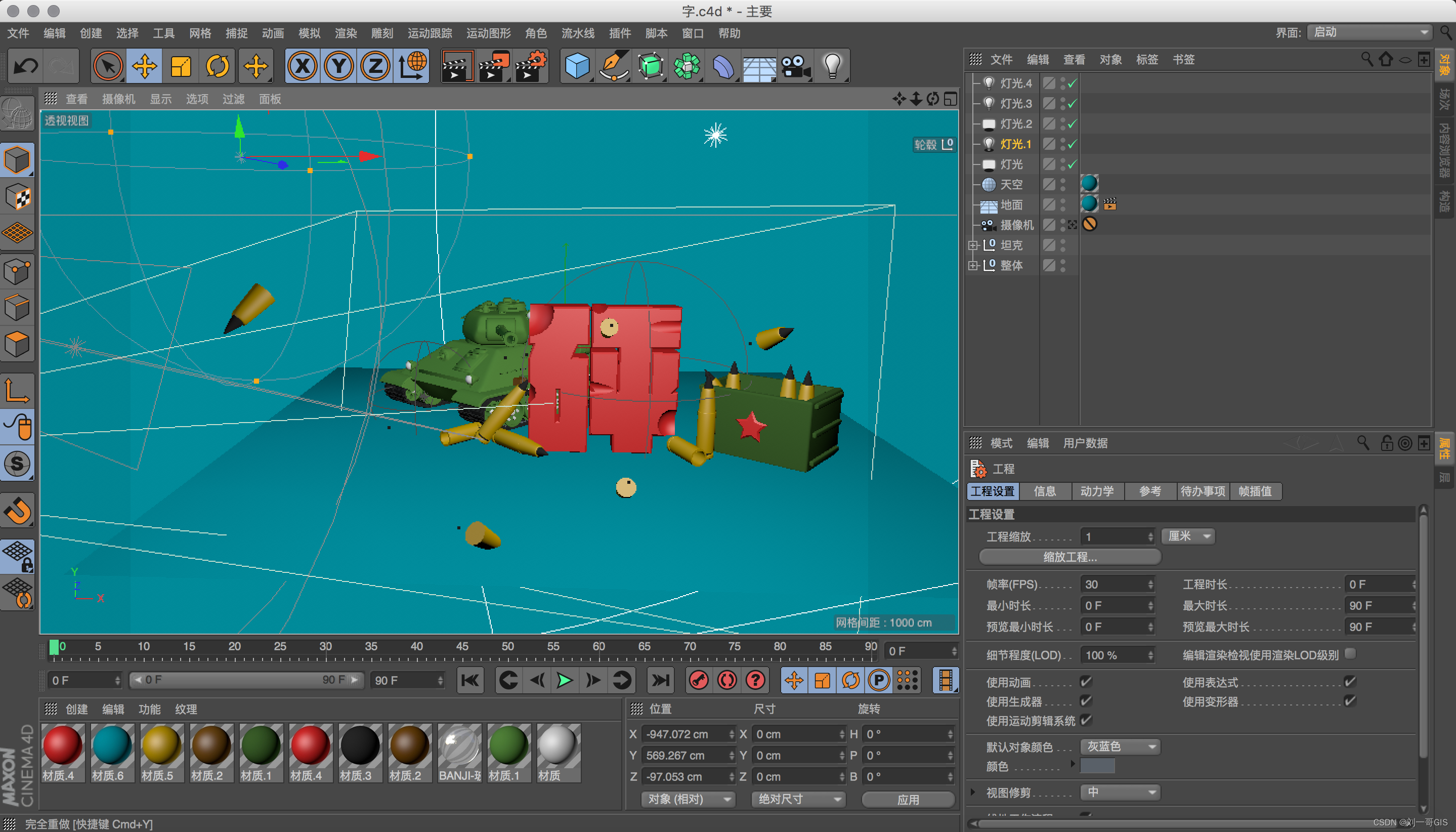The width and height of the screenshot is (1456, 832).
Task: Click the record active objects keyframe button
Action: pyautogui.click(x=699, y=680)
